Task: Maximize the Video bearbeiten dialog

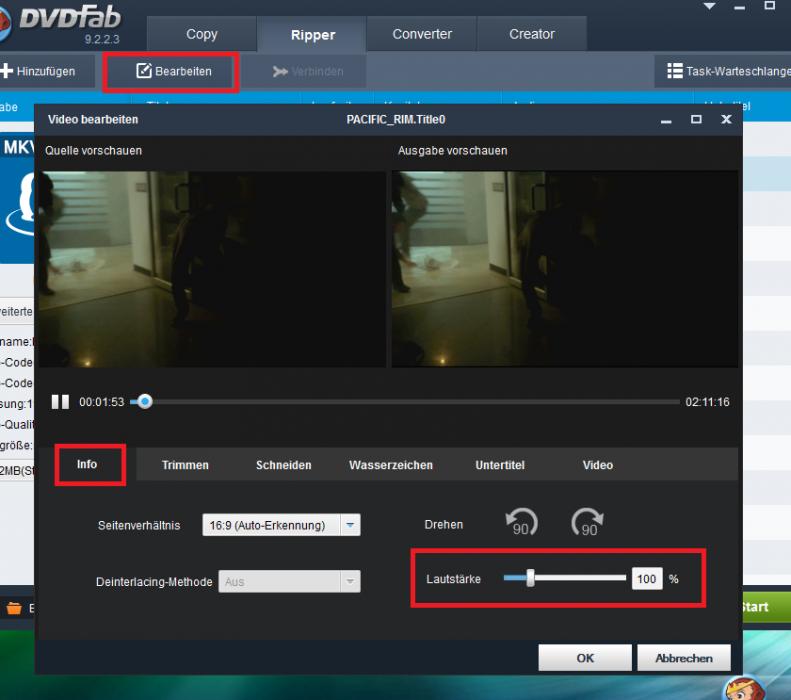Action: click(696, 120)
